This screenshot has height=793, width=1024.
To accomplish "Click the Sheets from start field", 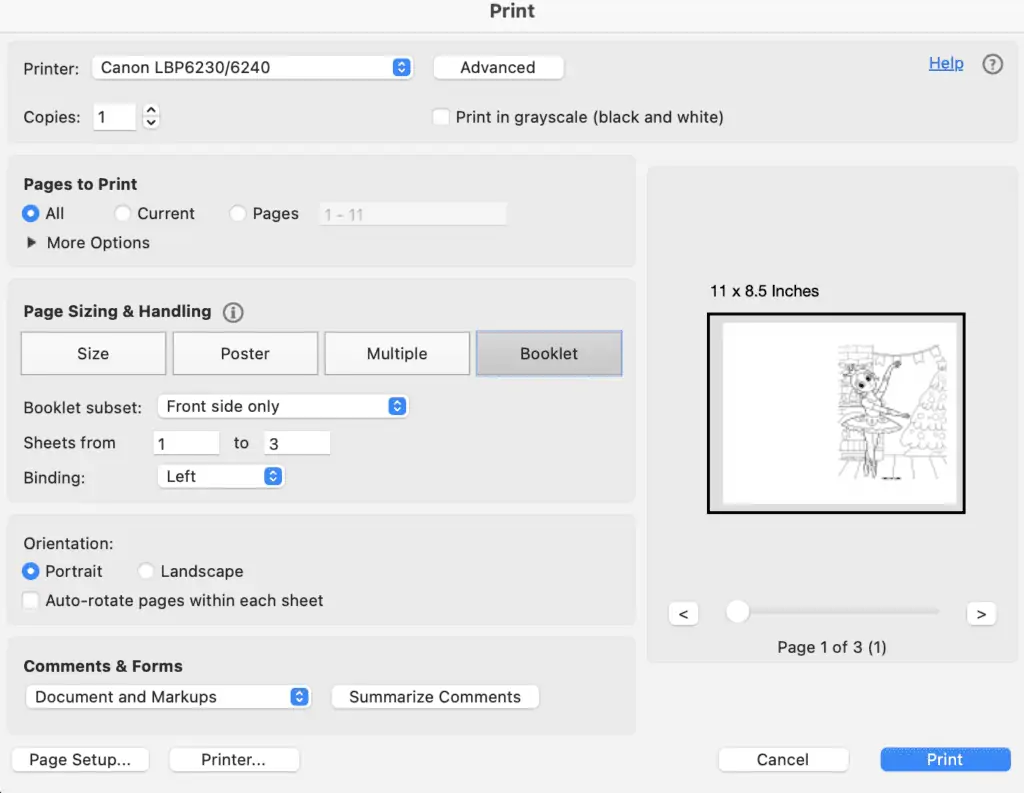I will 186,444.
